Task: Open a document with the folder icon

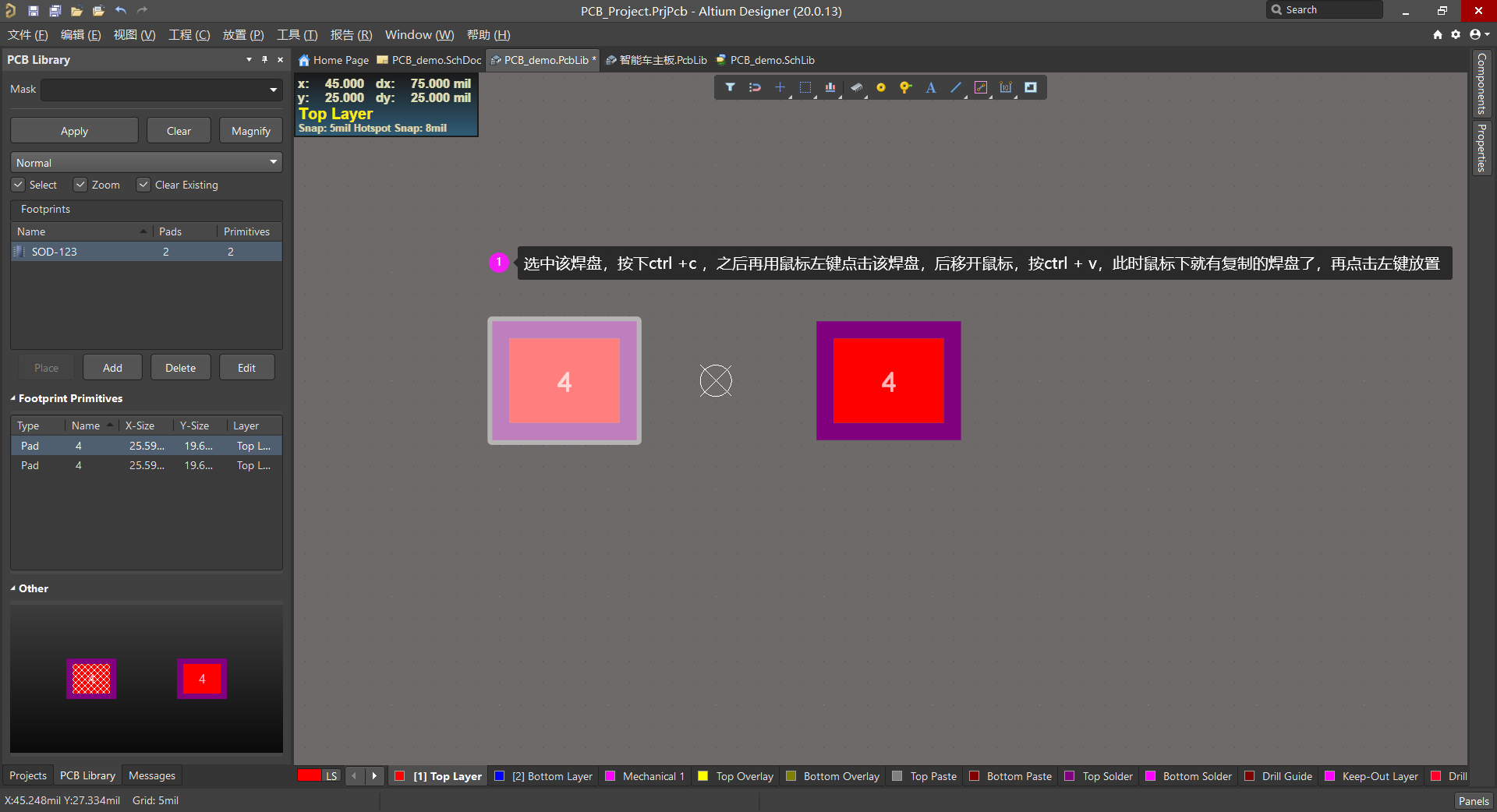Action: 76,11
